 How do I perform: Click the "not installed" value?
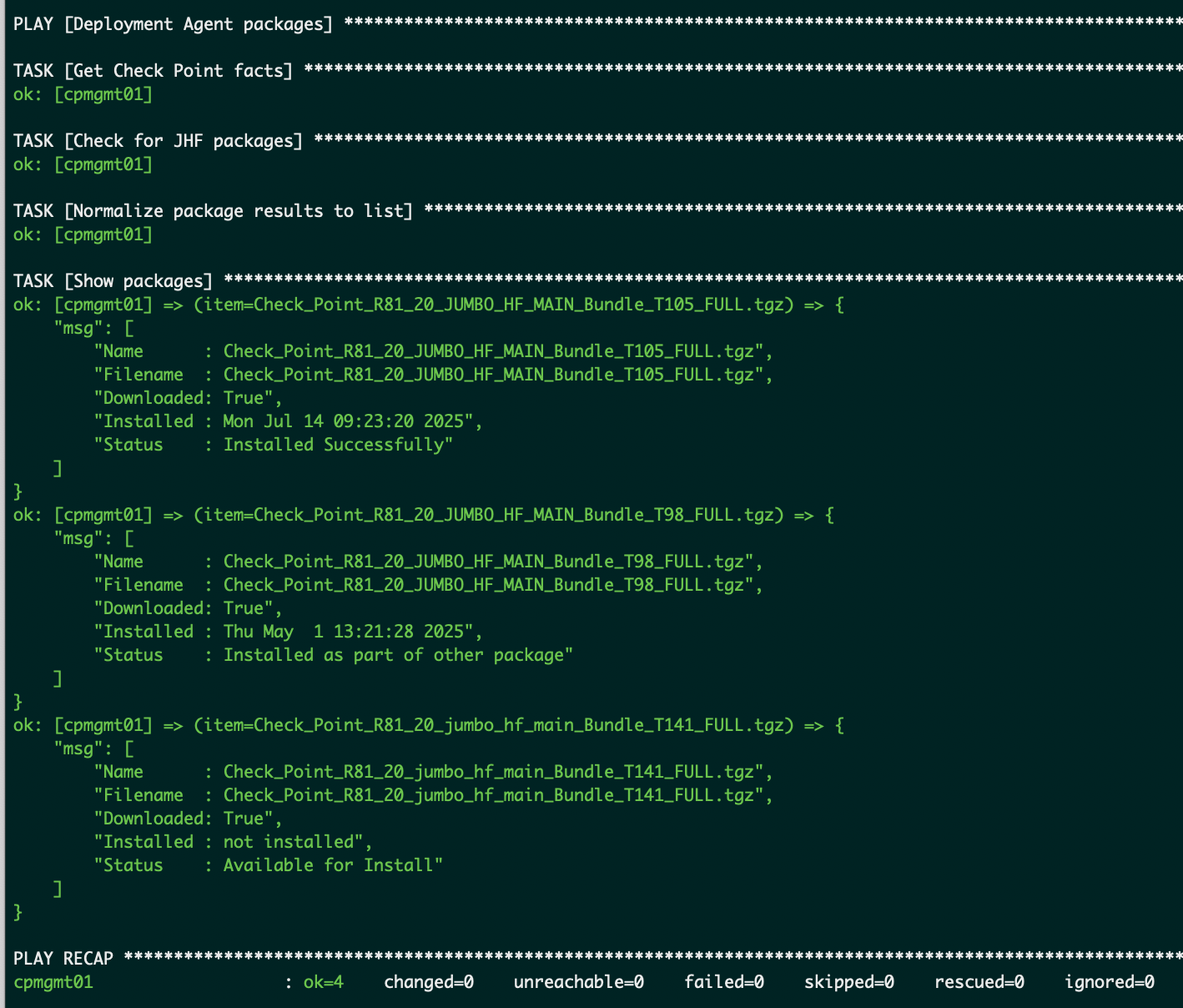click(x=289, y=842)
